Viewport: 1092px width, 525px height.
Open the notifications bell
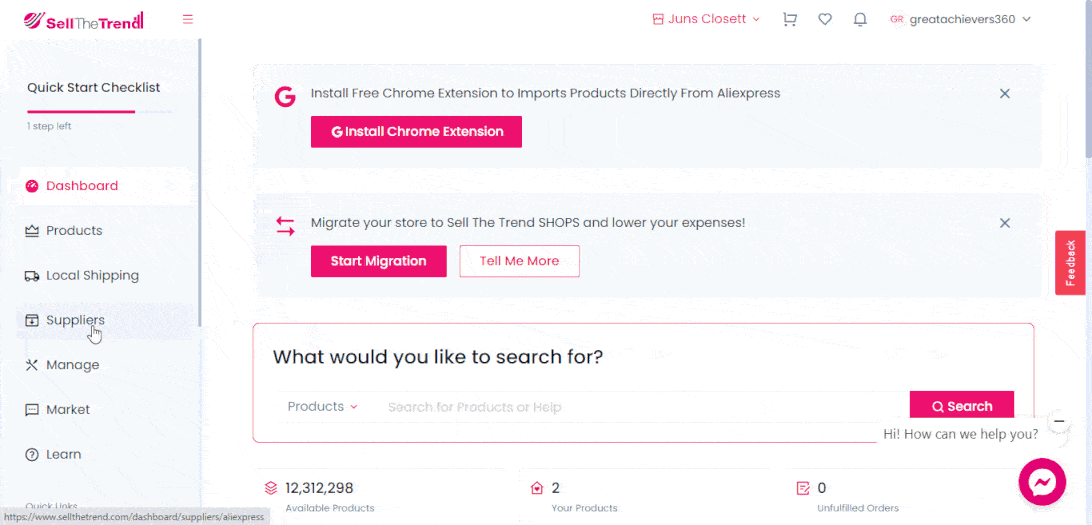pyautogui.click(x=860, y=19)
